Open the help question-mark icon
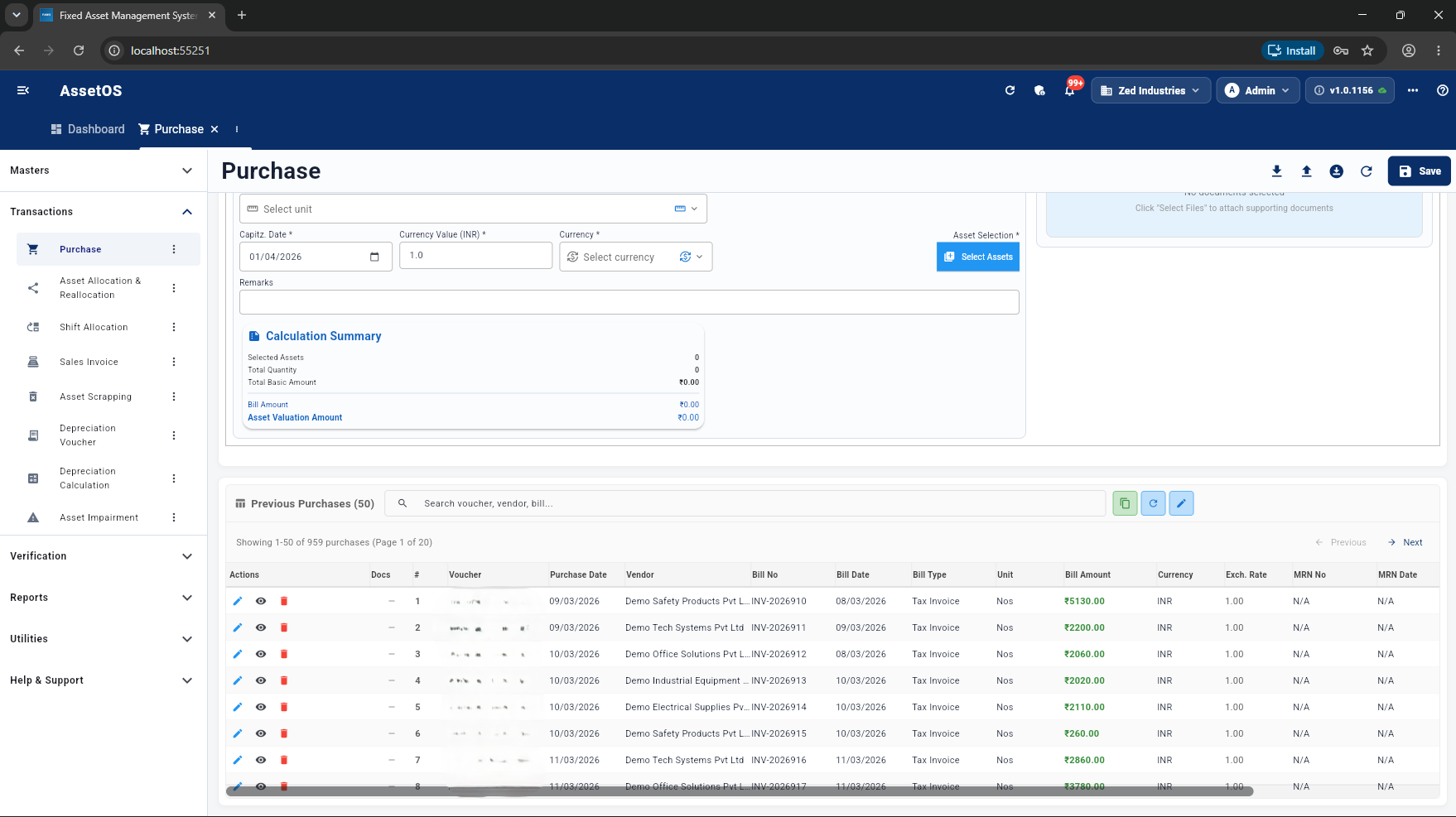The image size is (1456, 817). (1443, 90)
